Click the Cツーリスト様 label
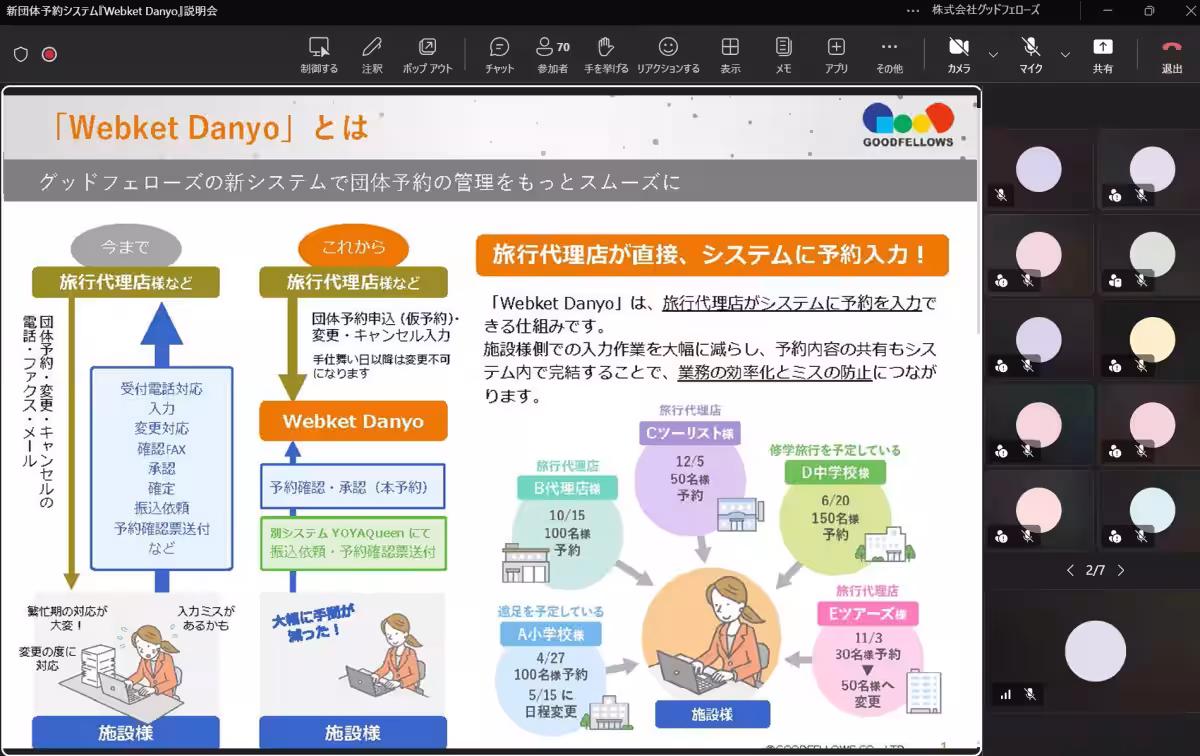This screenshot has height=756, width=1200. [691, 433]
